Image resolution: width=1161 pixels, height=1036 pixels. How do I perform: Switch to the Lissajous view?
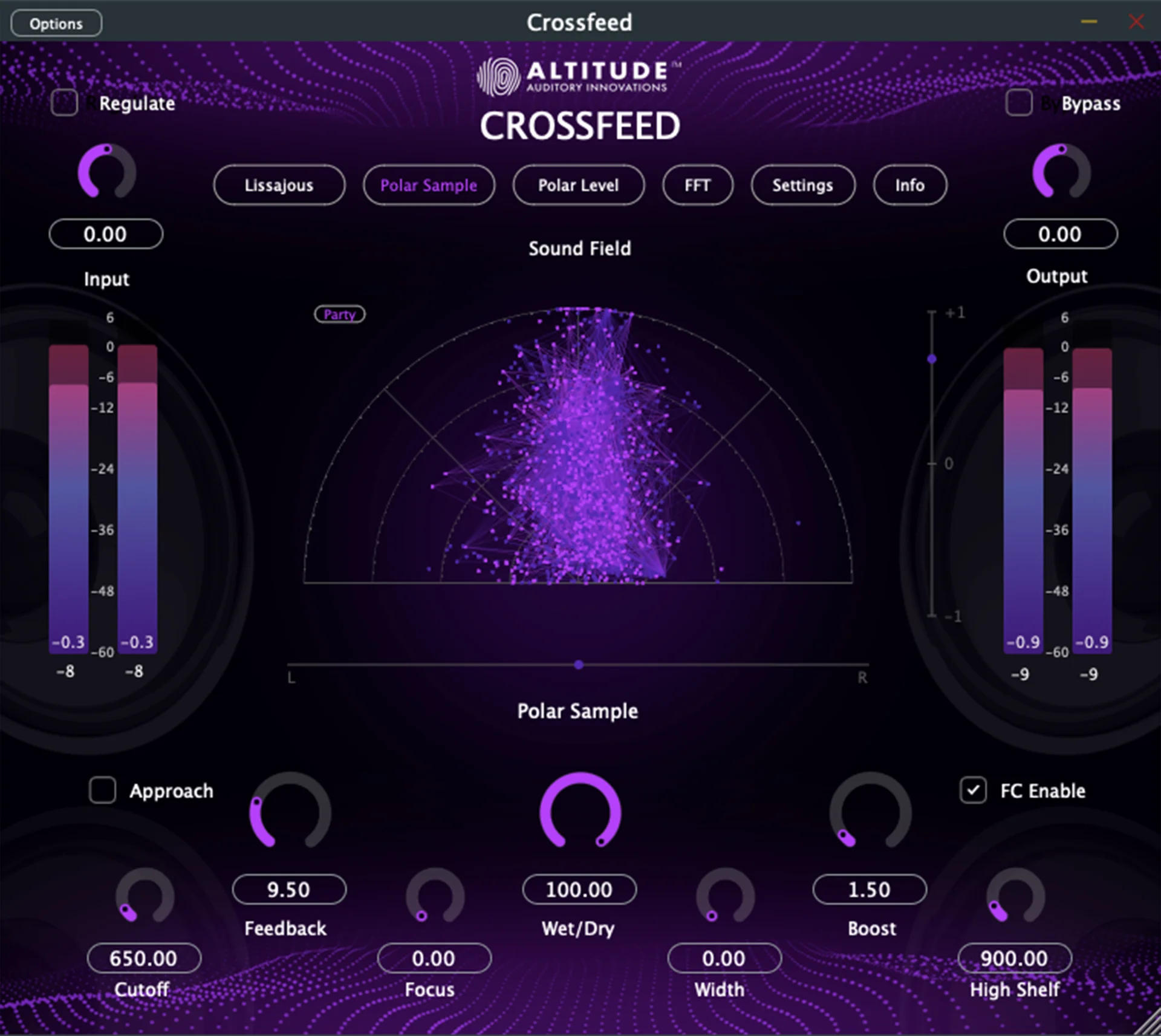279,186
